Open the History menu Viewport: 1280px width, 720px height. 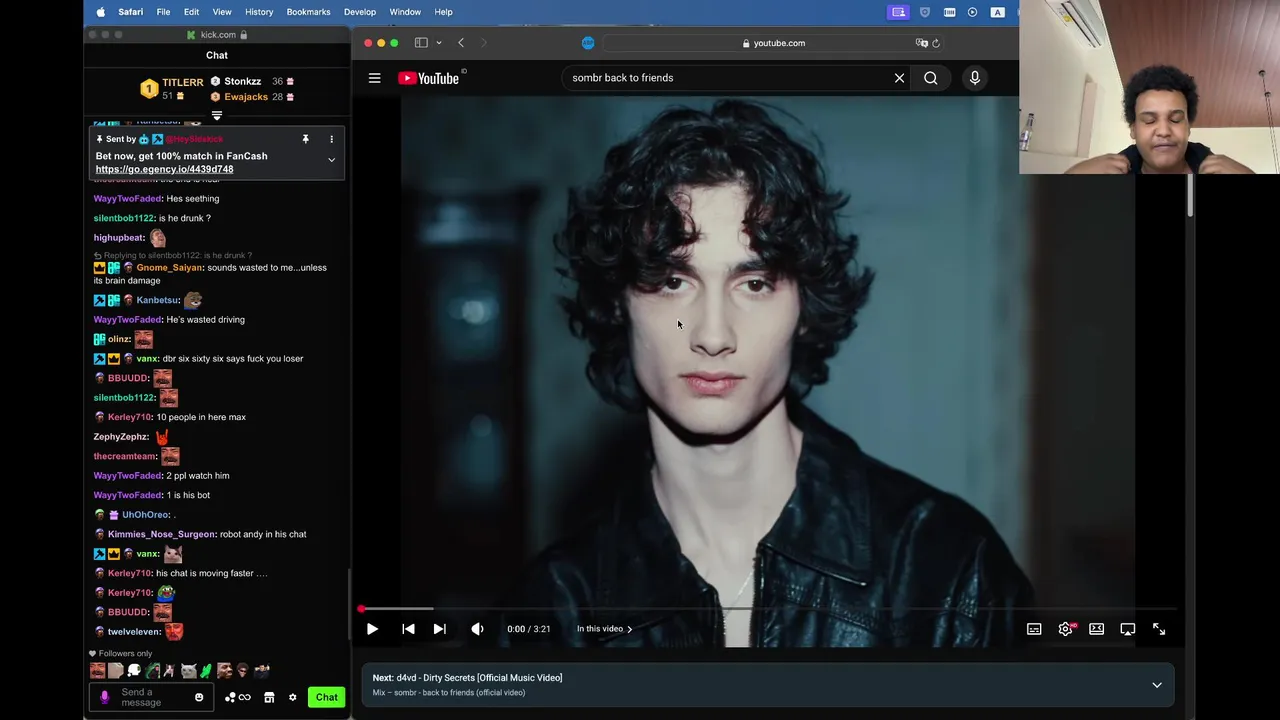259,12
